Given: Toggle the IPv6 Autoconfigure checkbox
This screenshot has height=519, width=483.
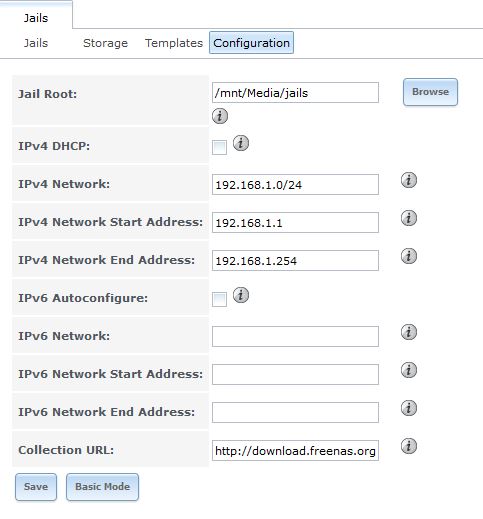Looking at the screenshot, I should tap(219, 299).
